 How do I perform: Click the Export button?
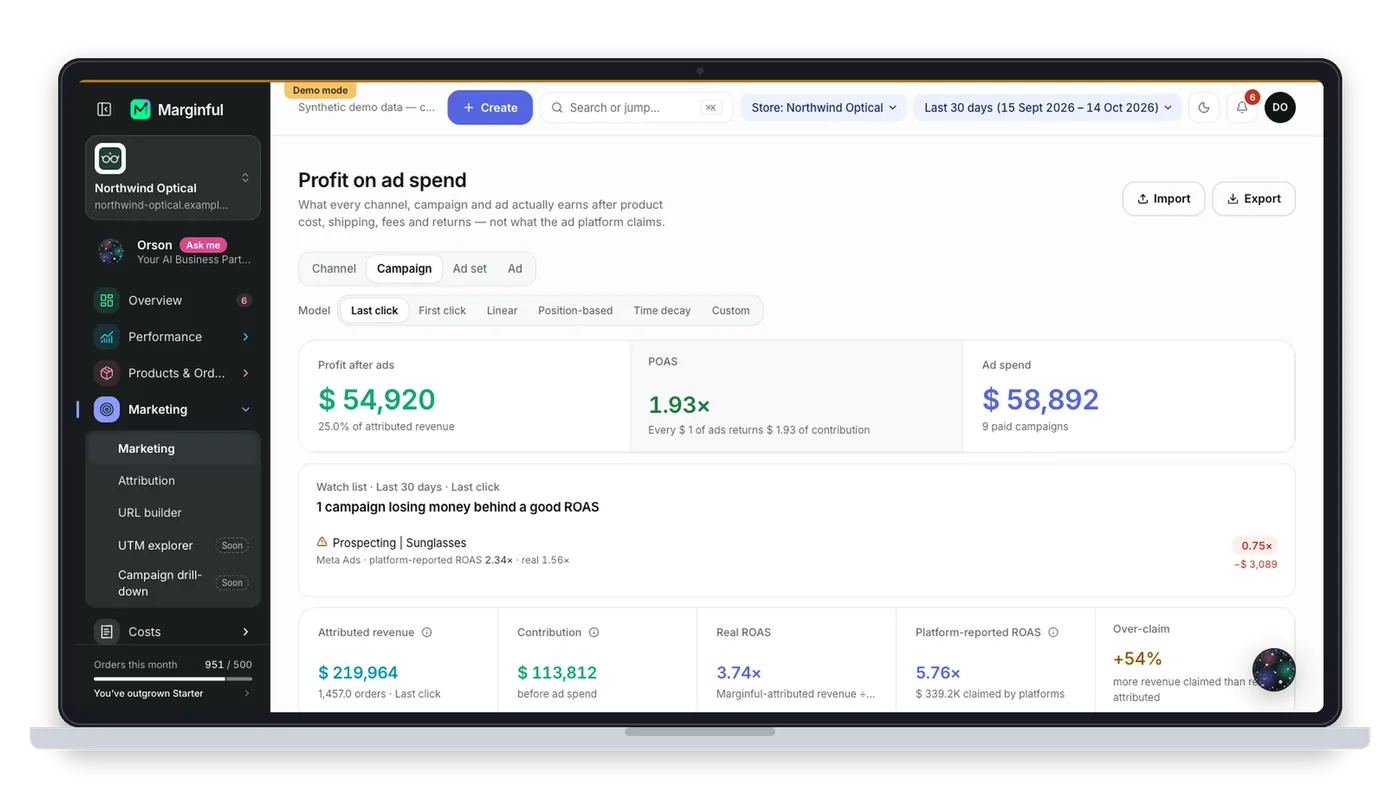pos(1254,199)
